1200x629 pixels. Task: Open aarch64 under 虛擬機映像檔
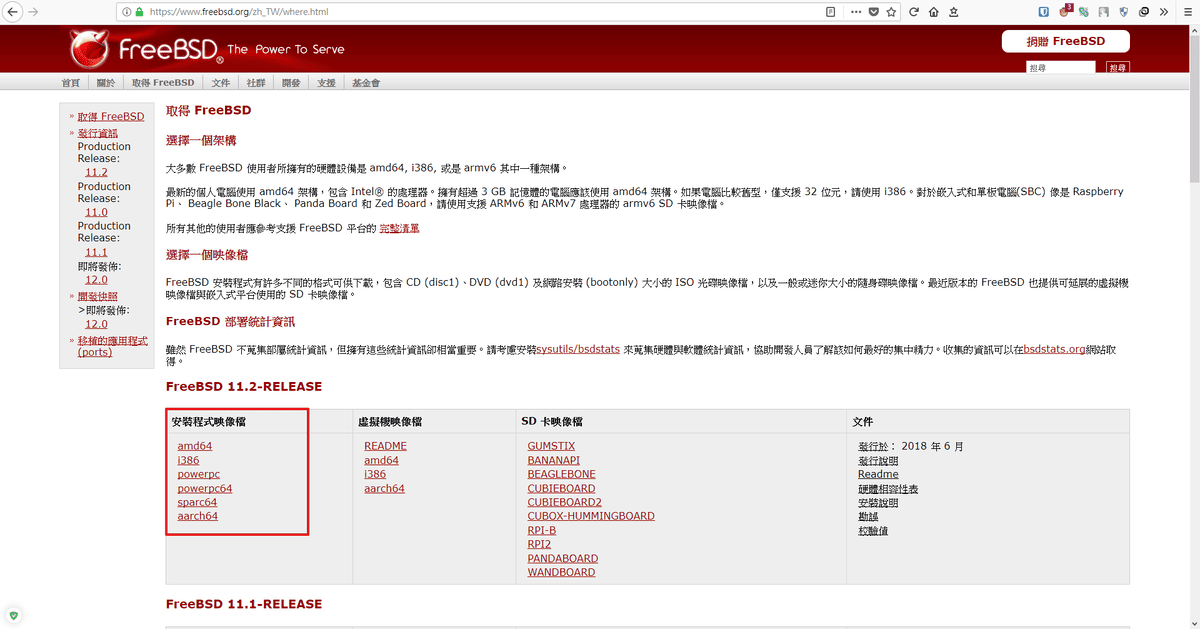(384, 488)
